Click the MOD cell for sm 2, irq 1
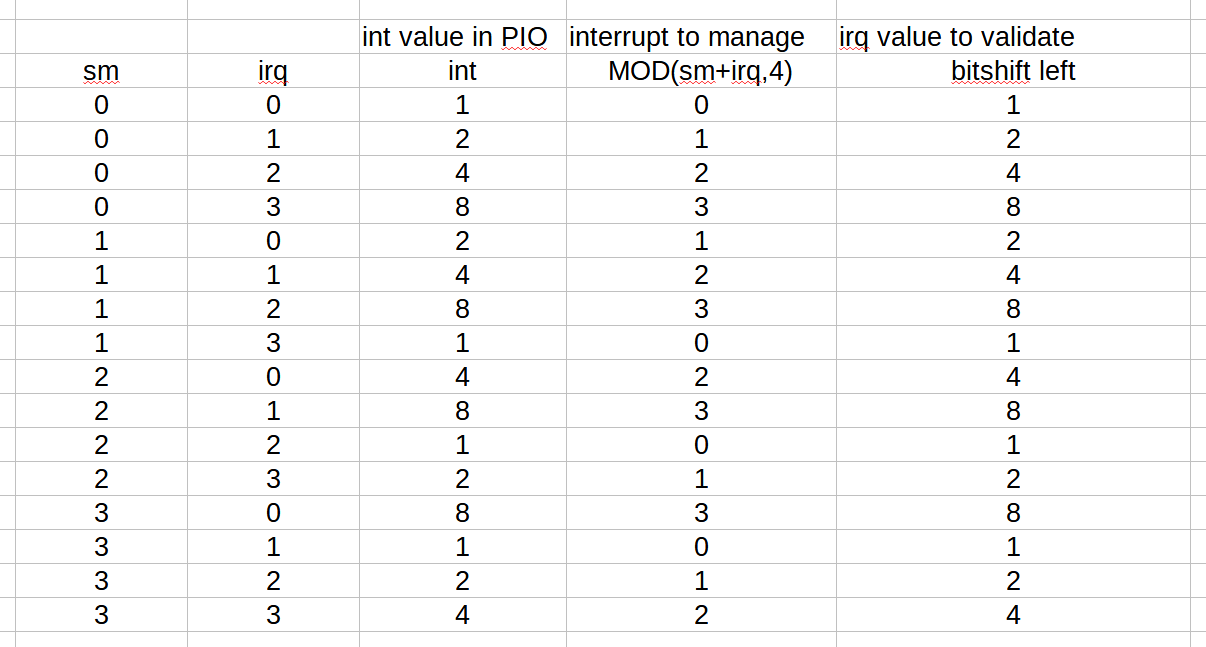The image size is (1206, 647). pos(700,411)
